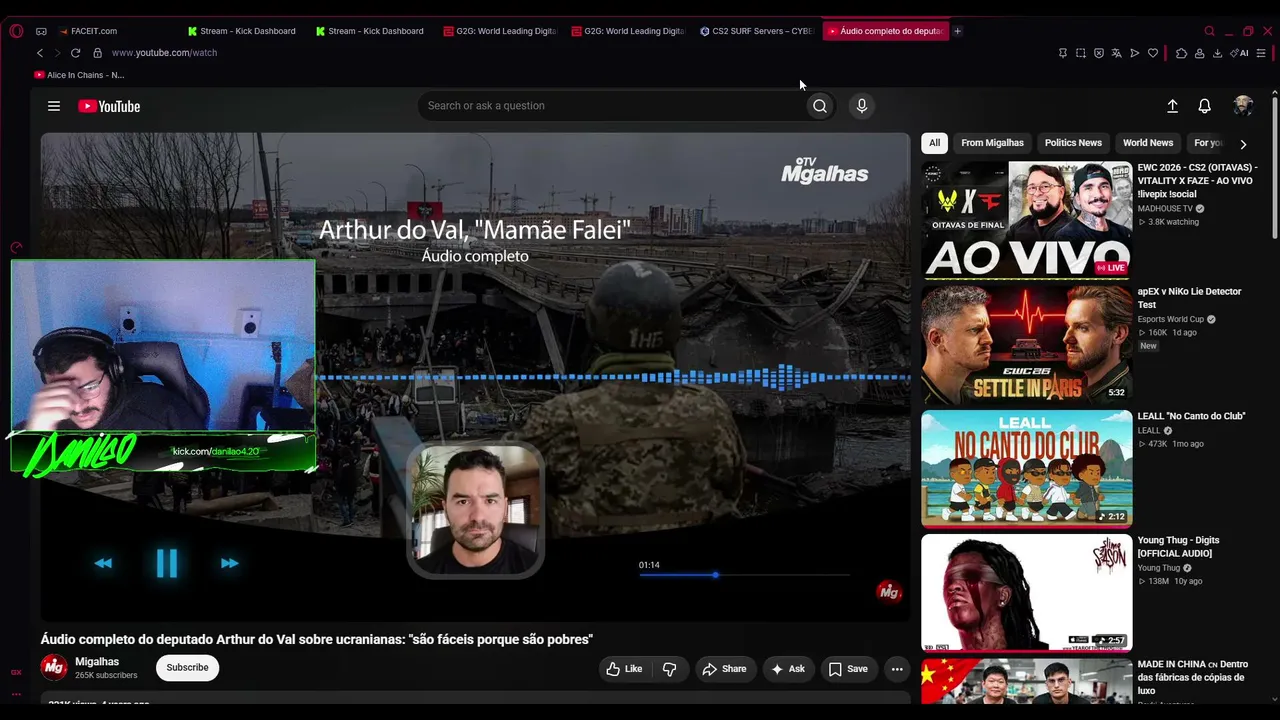The height and width of the screenshot is (720, 1280).
Task: Open the Migalhas channel avatar
Action: tap(54, 667)
